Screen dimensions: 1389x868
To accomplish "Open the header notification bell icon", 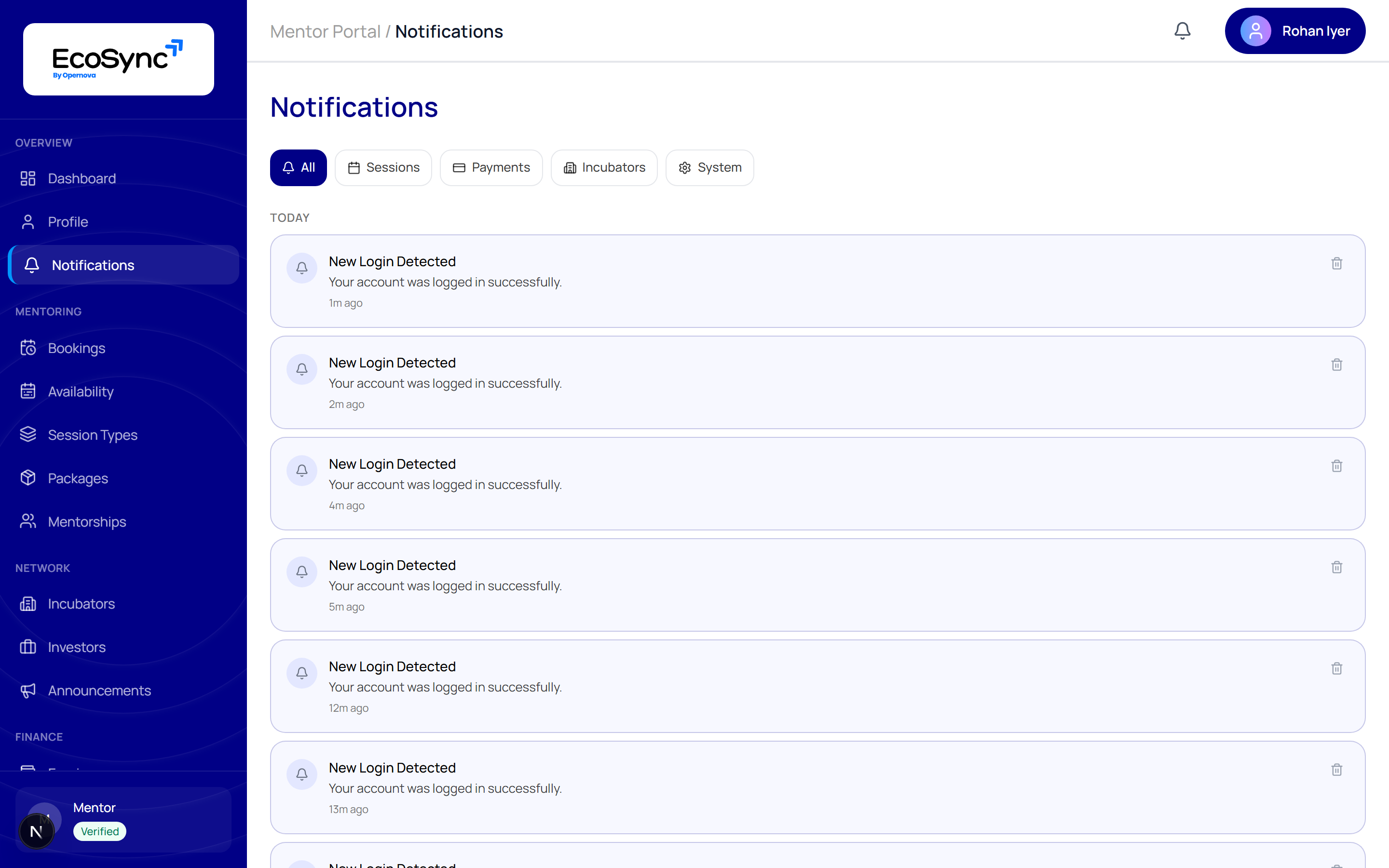I will click(x=1182, y=31).
